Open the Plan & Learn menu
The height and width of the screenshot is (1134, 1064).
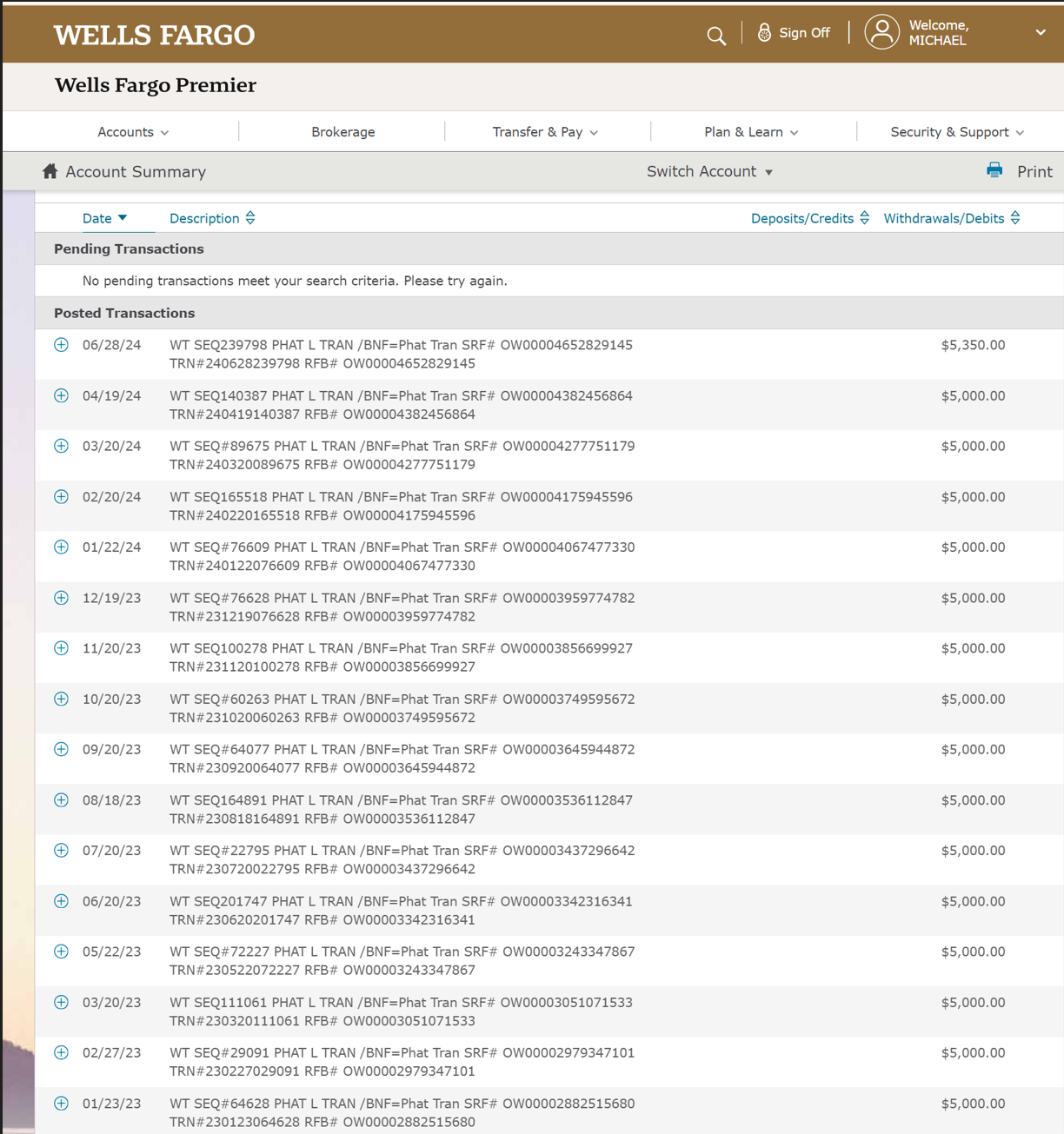749,131
